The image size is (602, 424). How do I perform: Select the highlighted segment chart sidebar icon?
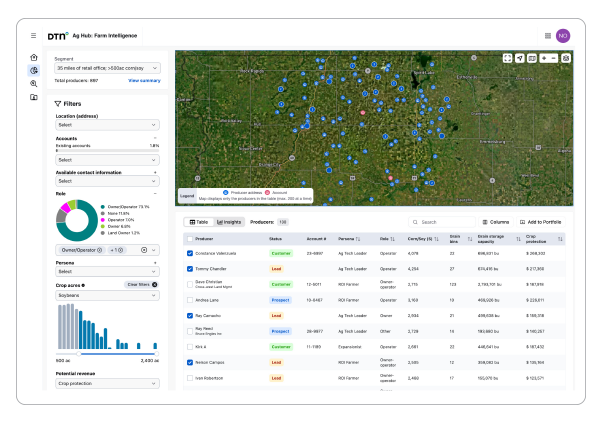(34, 71)
